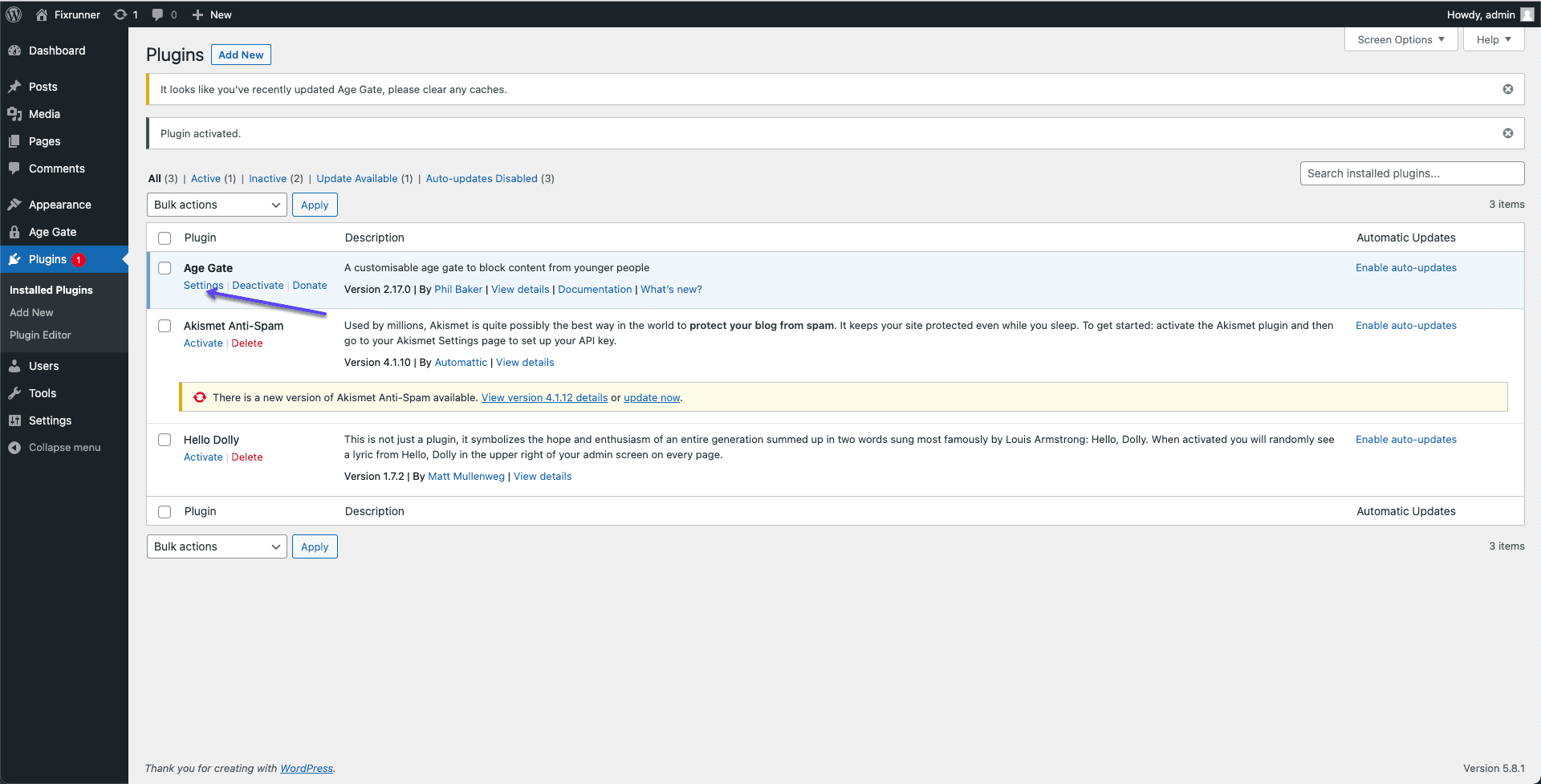Click the Pages icon in sidebar

pos(14,141)
